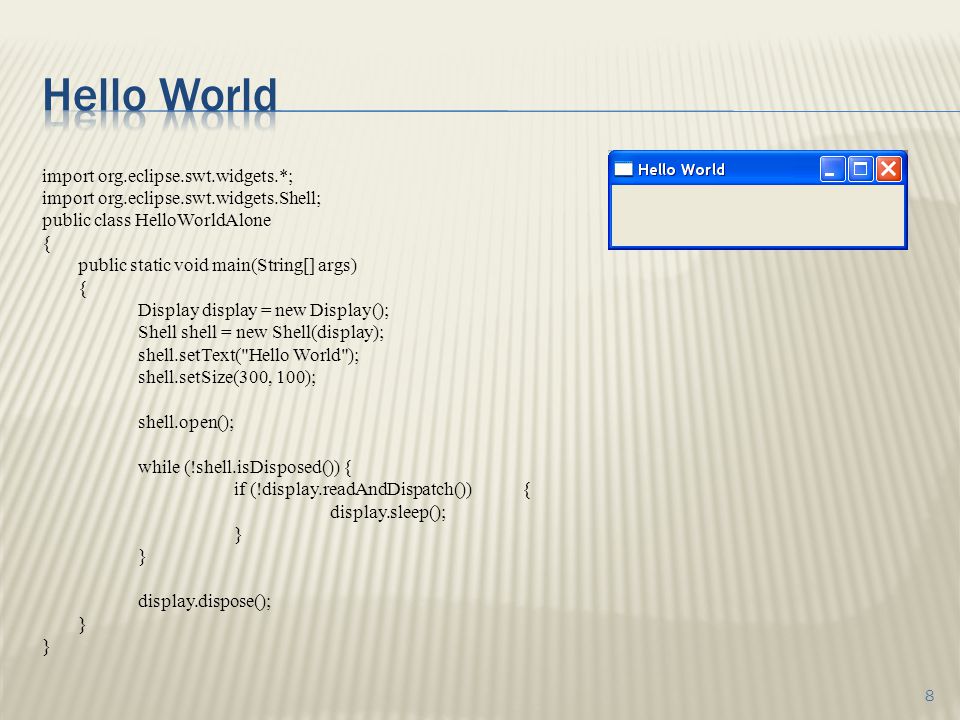The width and height of the screenshot is (960, 720).
Task: Click 'while (!shell.isDisposed()) {' line
Action: point(245,467)
